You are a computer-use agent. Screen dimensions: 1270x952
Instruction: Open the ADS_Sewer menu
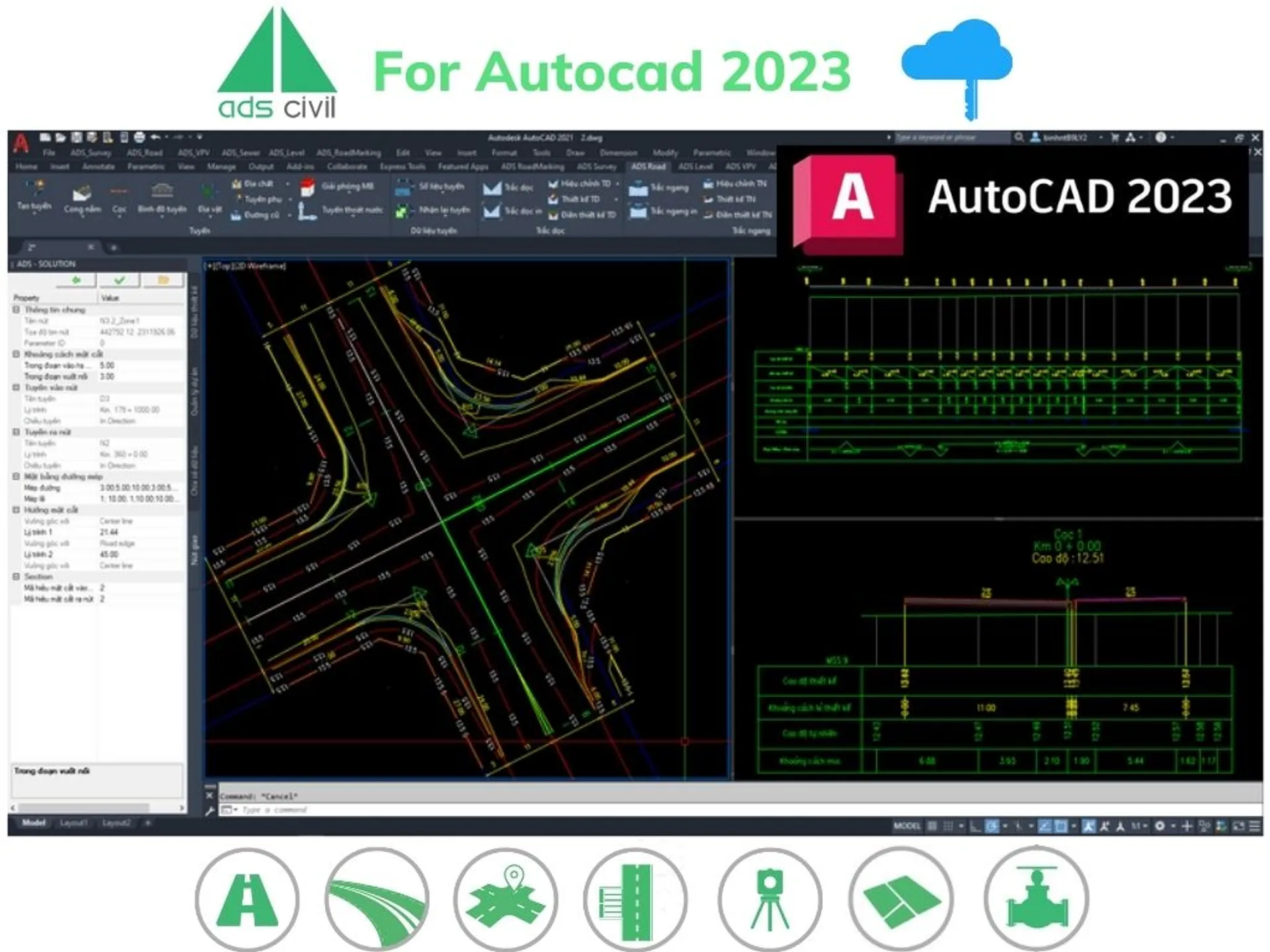(241, 153)
